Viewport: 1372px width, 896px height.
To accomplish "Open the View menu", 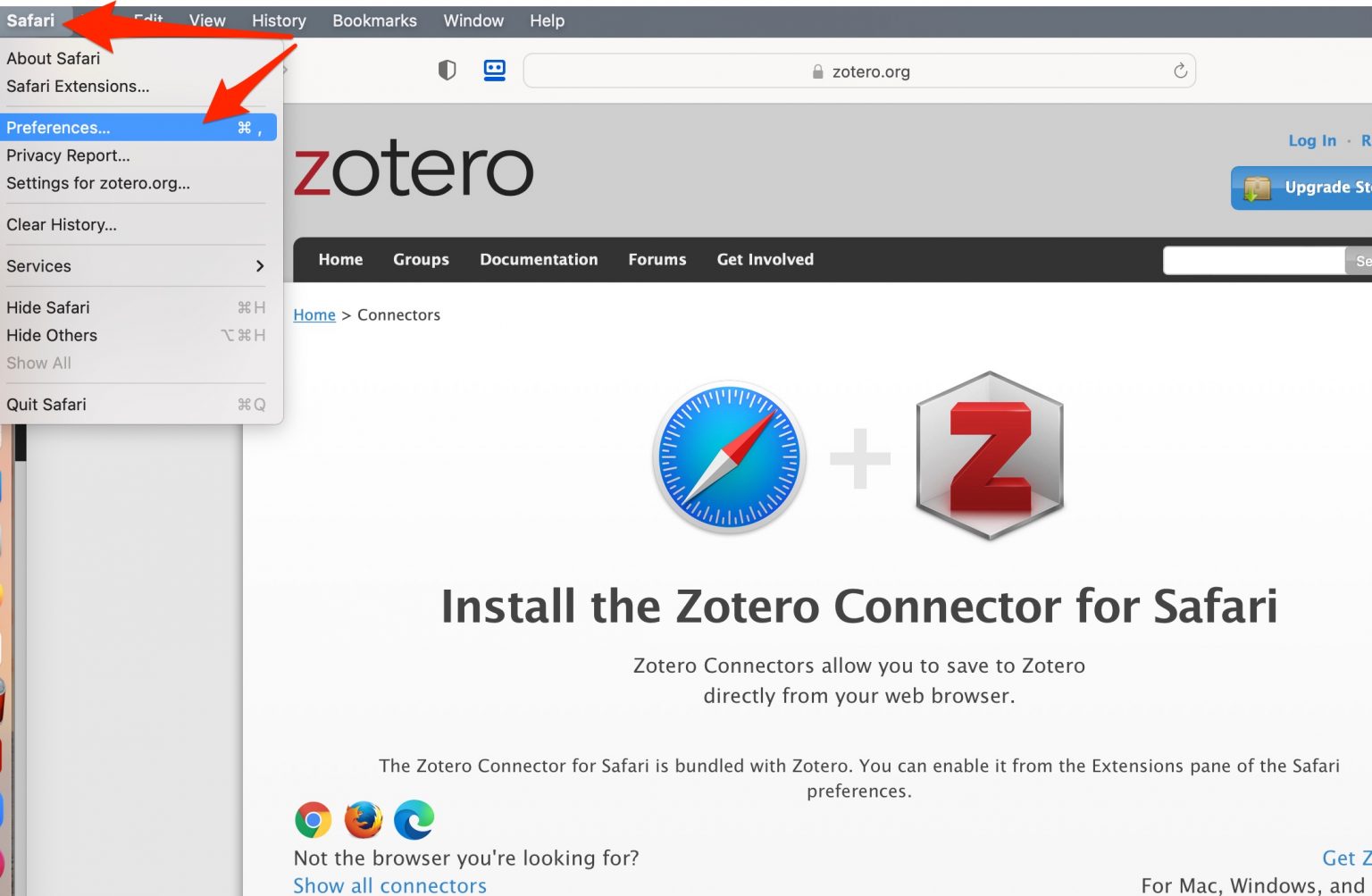I will pos(207,21).
